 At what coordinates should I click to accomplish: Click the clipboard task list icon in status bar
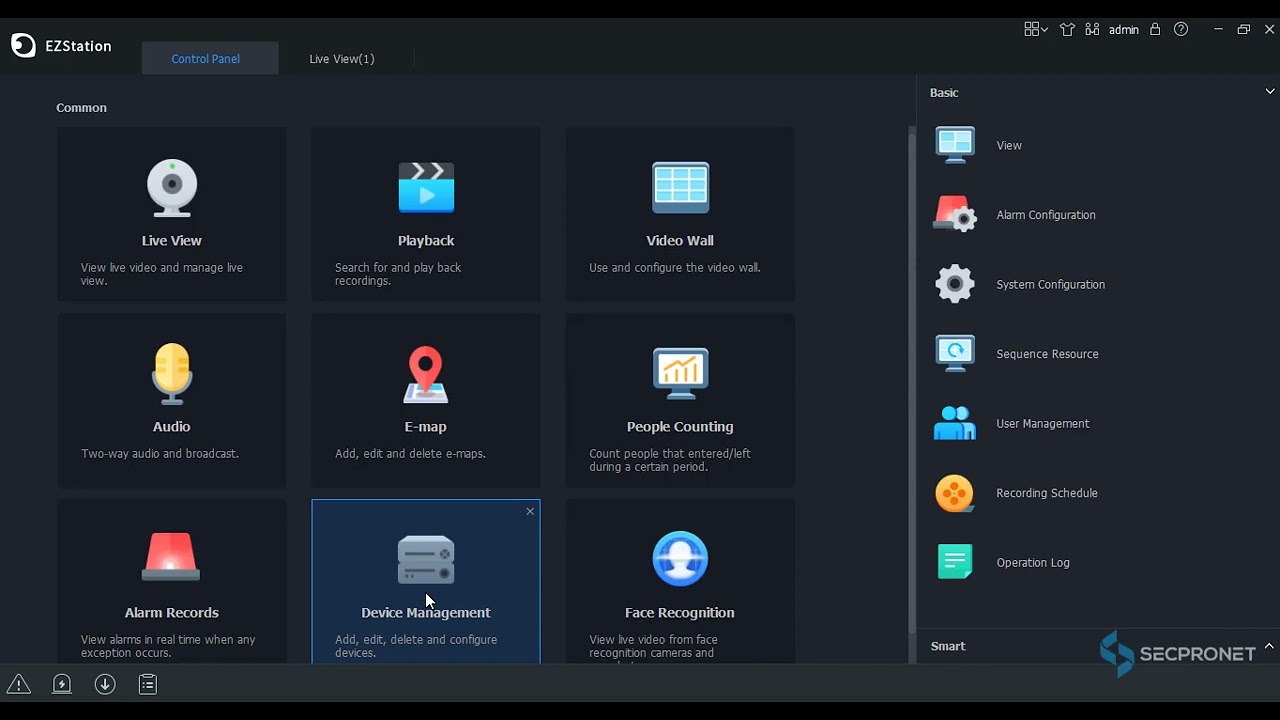point(148,684)
